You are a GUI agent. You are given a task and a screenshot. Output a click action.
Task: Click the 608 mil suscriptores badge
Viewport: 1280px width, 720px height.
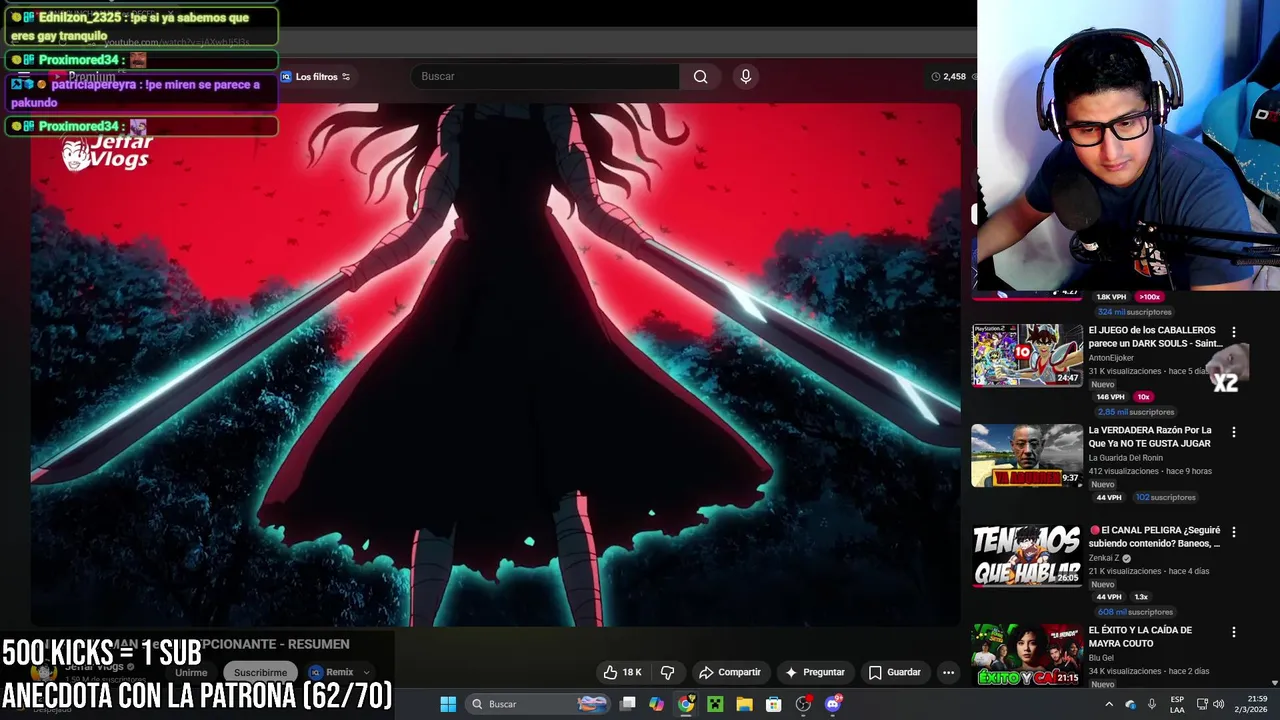(x=1135, y=612)
